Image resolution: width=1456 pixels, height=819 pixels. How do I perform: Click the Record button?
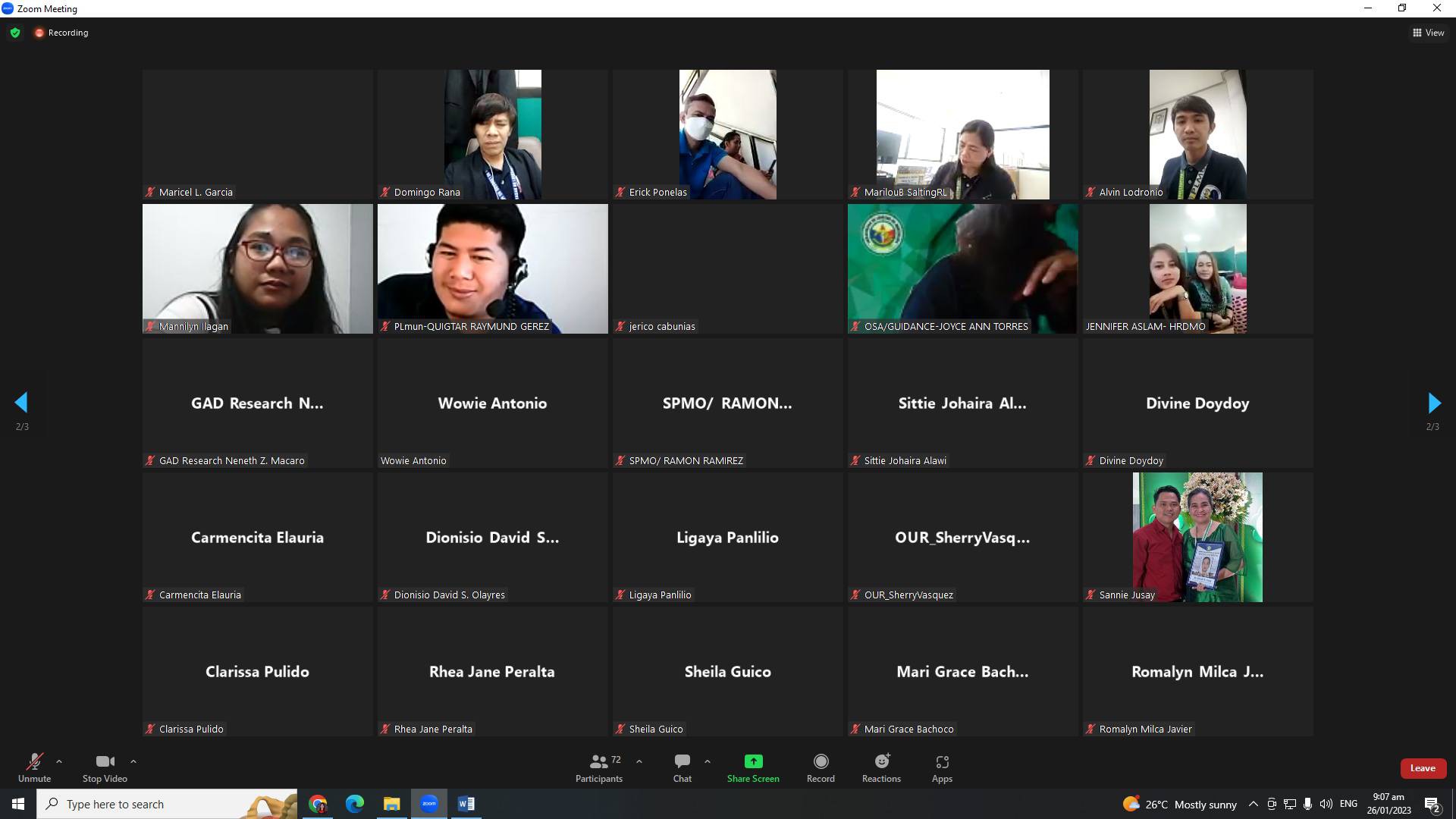tap(821, 767)
